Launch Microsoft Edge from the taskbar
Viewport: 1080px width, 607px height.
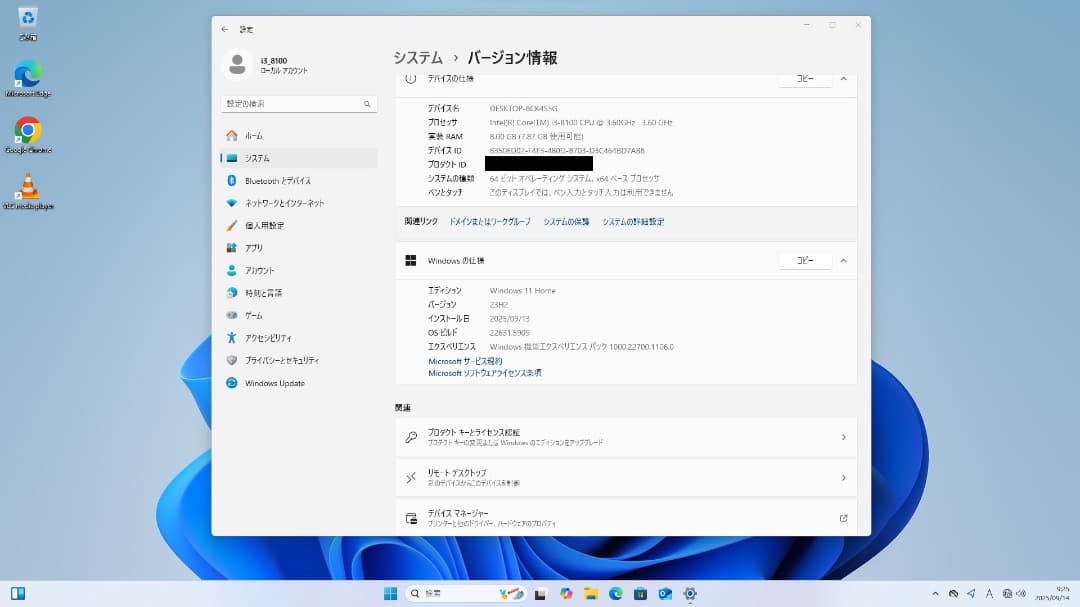pyautogui.click(x=618, y=593)
